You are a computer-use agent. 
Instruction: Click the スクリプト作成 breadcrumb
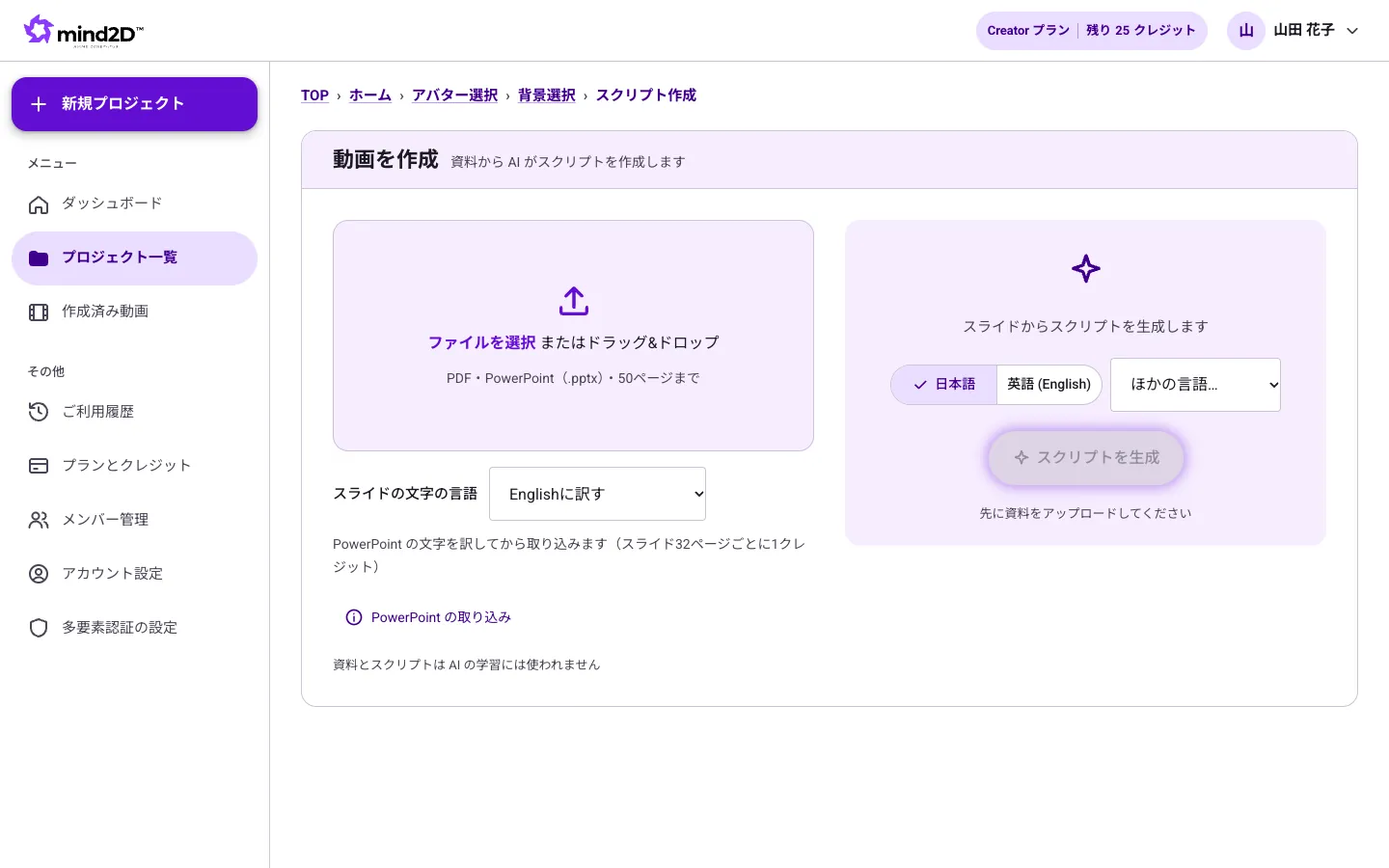click(x=646, y=95)
